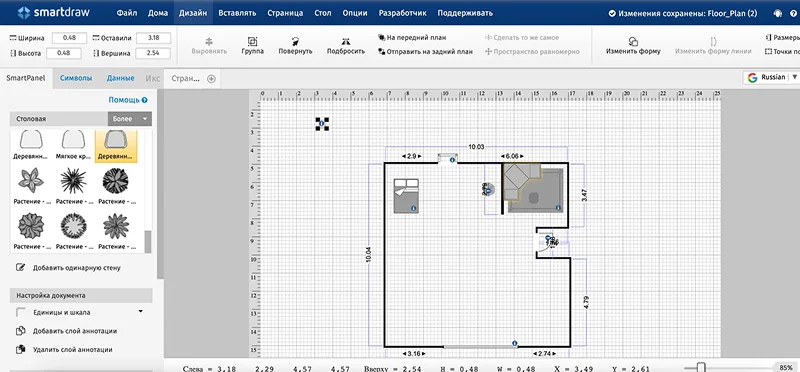Click the 10.03 dimension label
Image resolution: width=800 pixels, height=372 pixels.
tap(476, 147)
